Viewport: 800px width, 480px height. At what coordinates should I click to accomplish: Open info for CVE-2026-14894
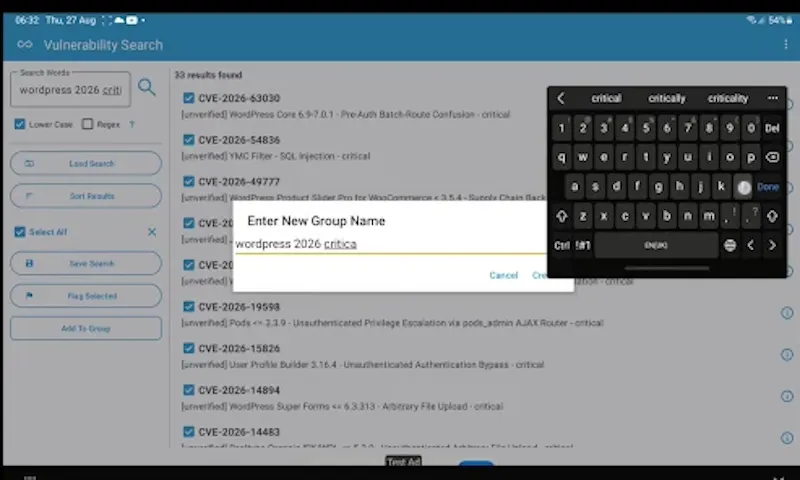click(787, 396)
